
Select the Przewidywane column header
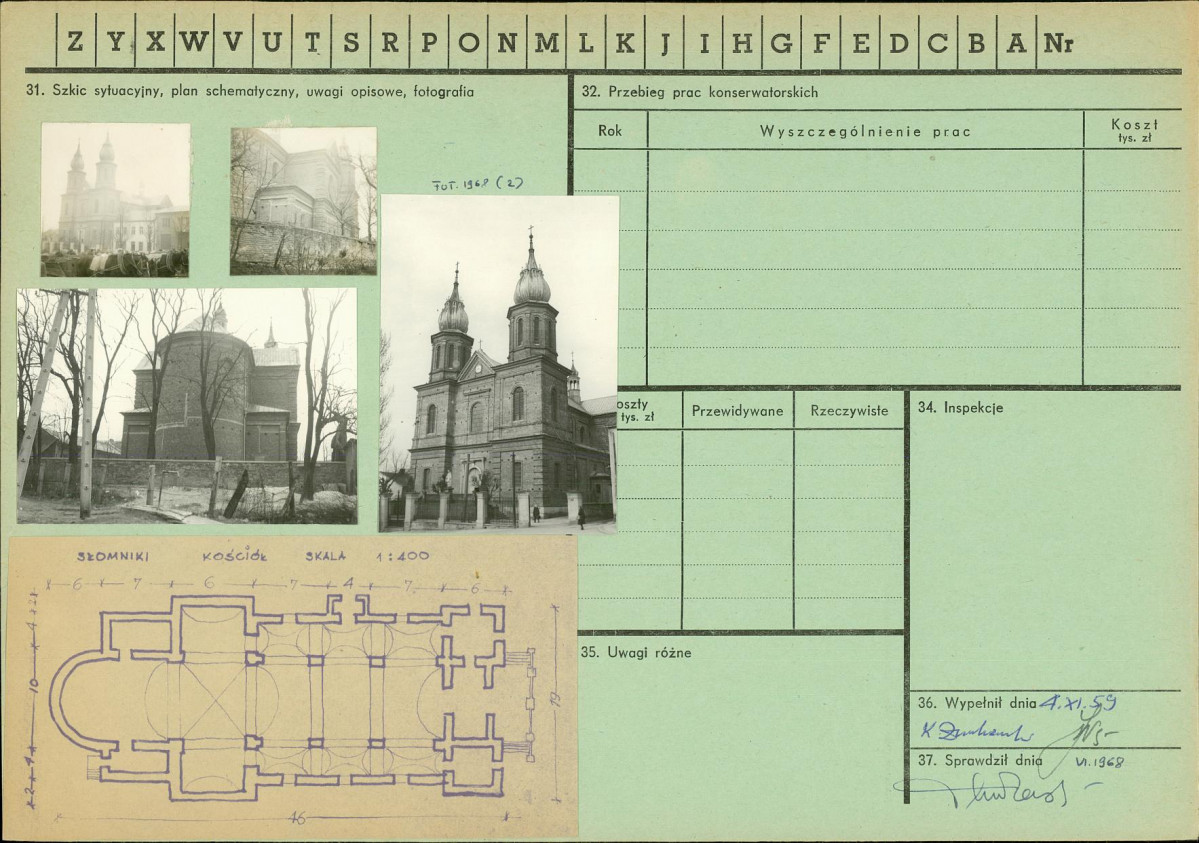pos(737,411)
